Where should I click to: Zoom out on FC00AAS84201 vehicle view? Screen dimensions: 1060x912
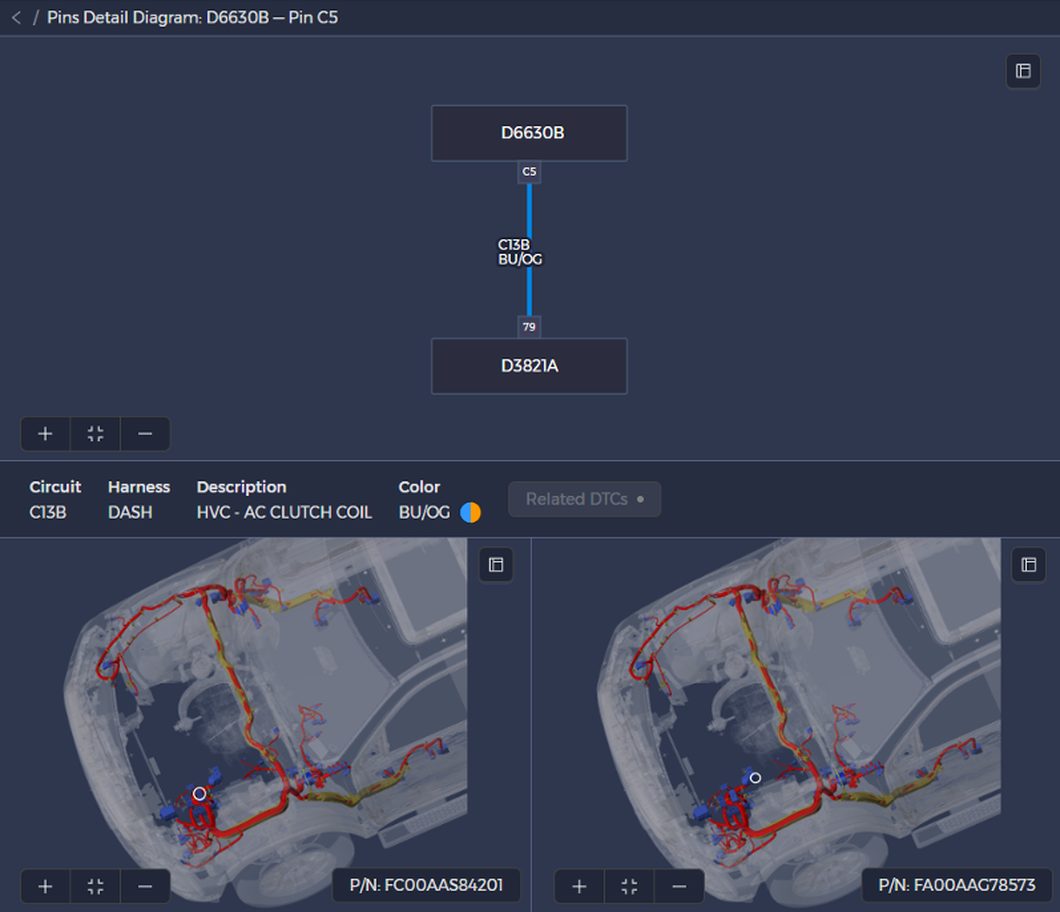pos(145,886)
